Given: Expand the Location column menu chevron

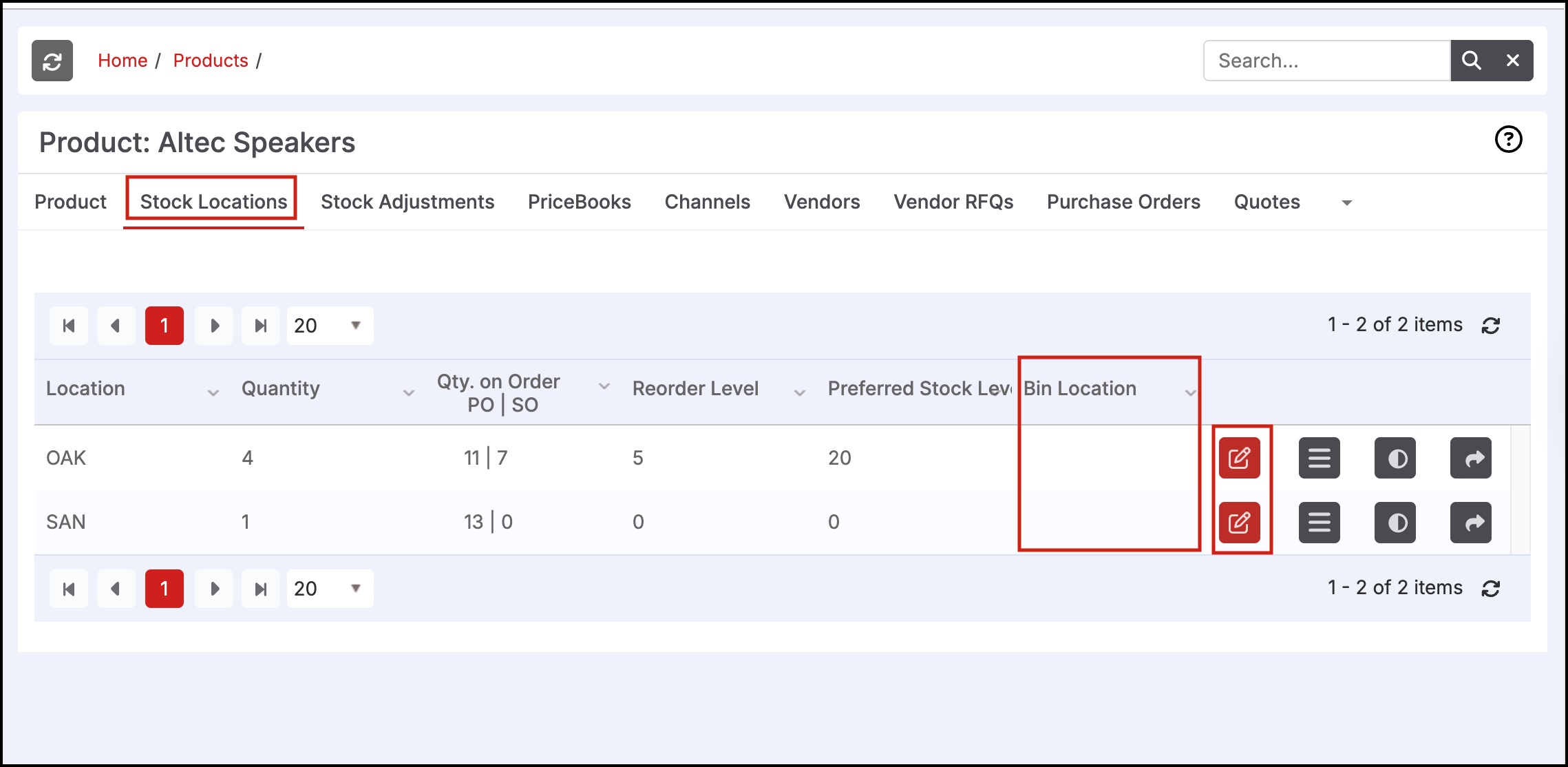Looking at the screenshot, I should [213, 392].
